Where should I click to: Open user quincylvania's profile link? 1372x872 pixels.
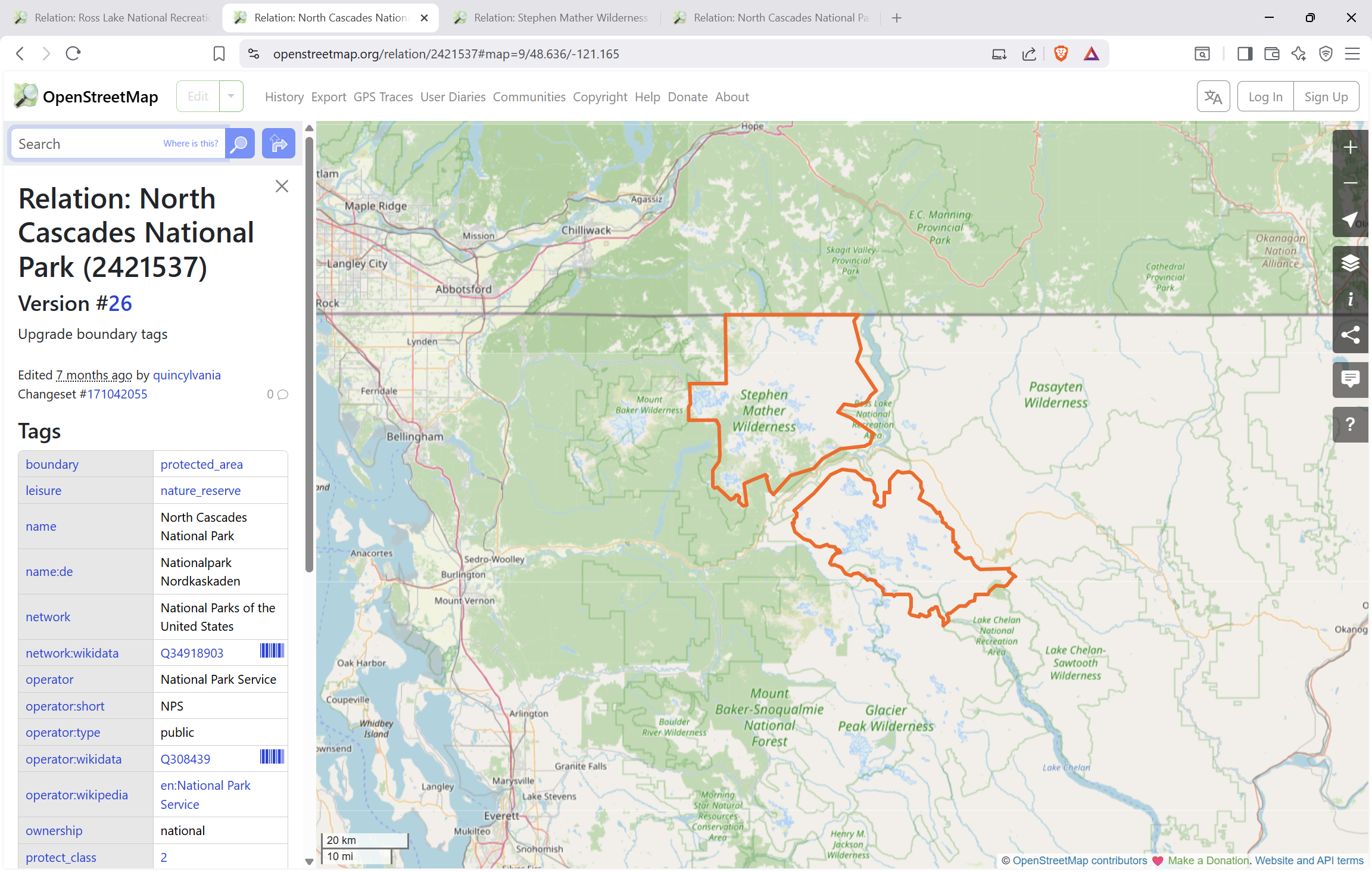(187, 375)
